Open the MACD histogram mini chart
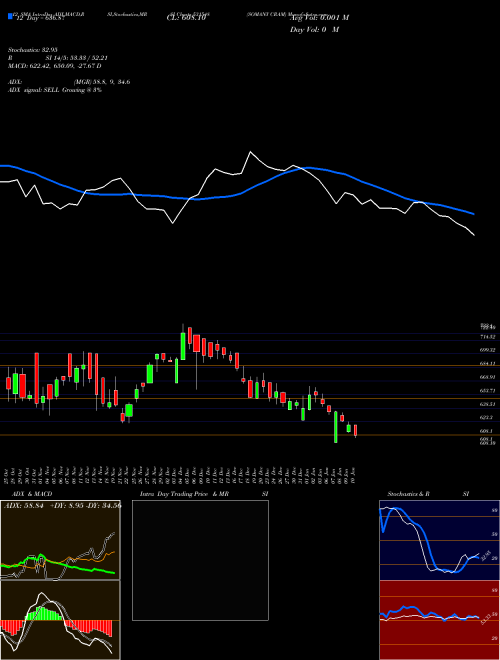The width and height of the screenshot is (500, 660). point(60,620)
